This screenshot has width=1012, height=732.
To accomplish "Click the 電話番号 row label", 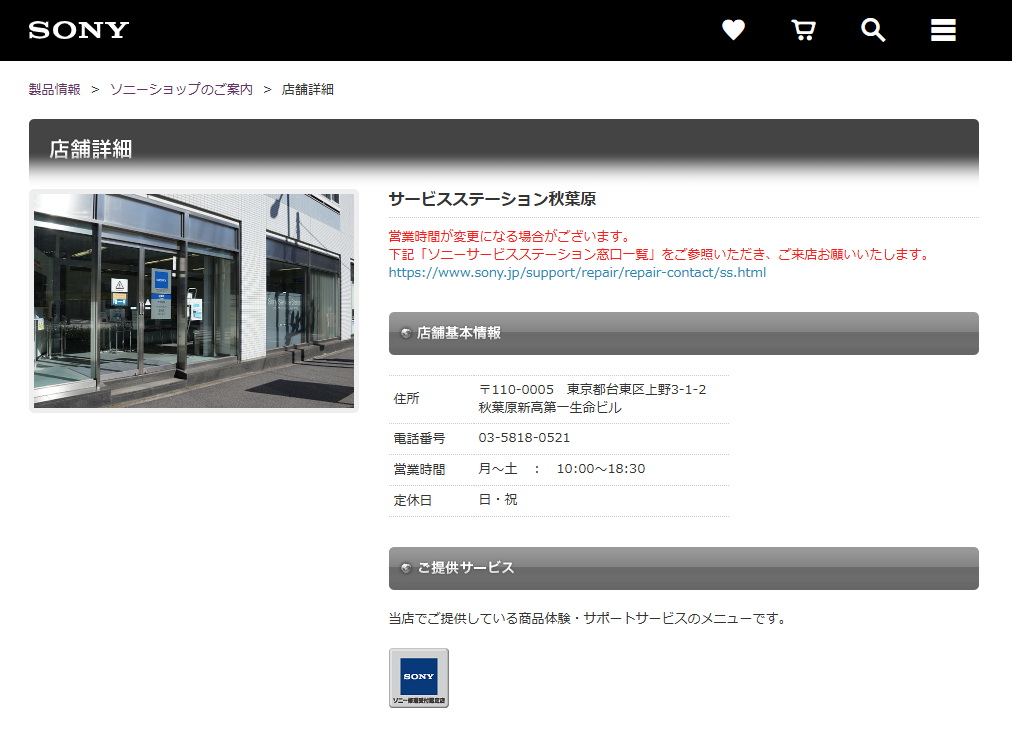I will click(420, 439).
